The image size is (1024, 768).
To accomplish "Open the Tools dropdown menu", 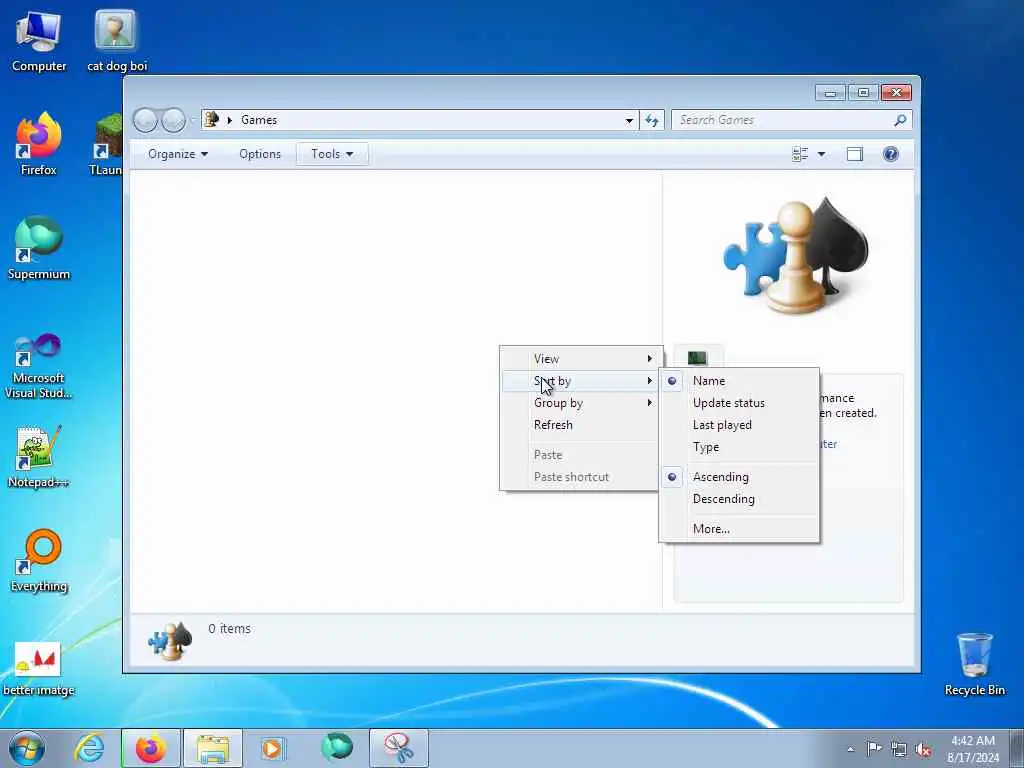I will pos(332,154).
